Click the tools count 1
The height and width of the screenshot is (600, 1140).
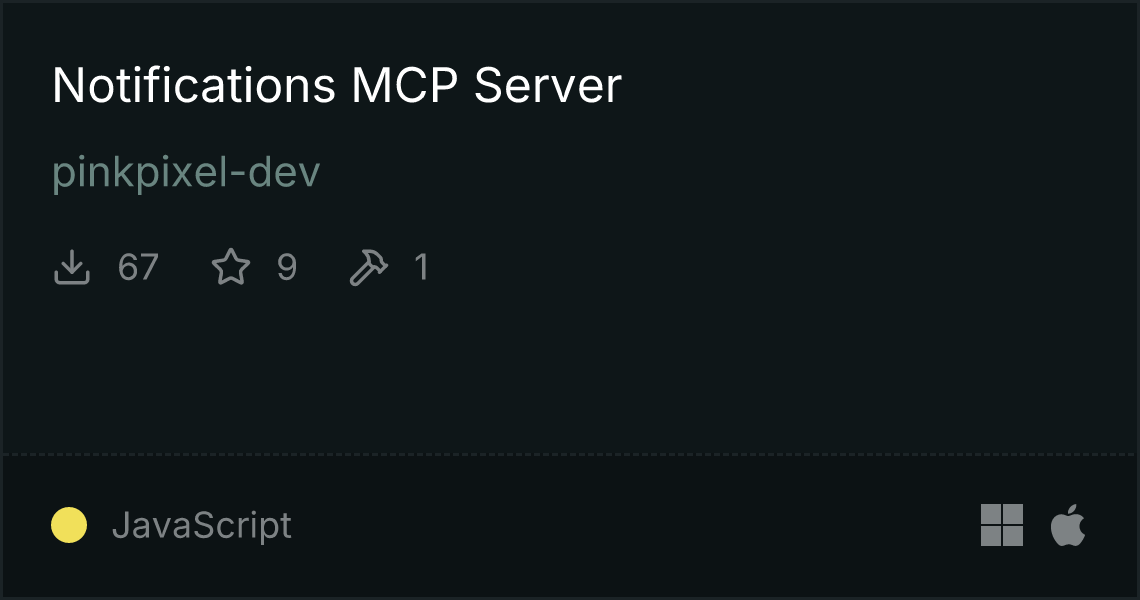click(x=421, y=267)
